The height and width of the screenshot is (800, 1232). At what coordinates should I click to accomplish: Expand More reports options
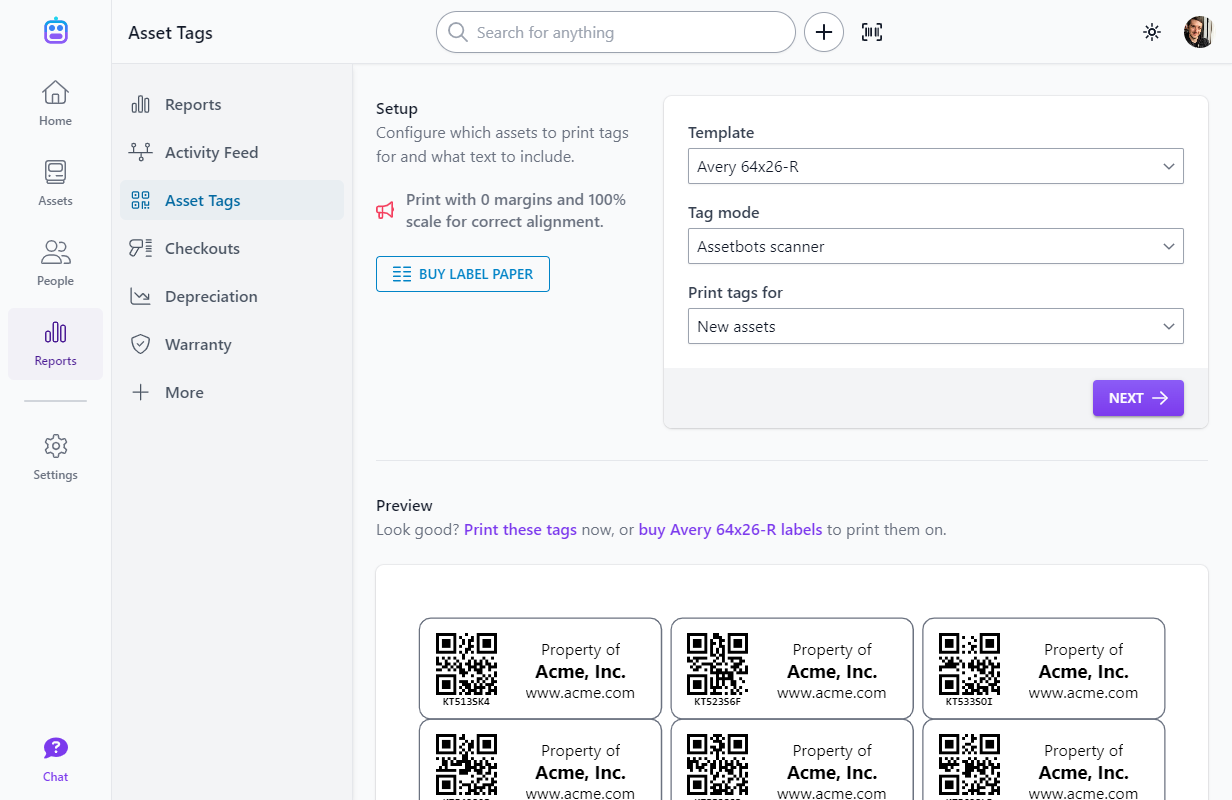pos(231,392)
